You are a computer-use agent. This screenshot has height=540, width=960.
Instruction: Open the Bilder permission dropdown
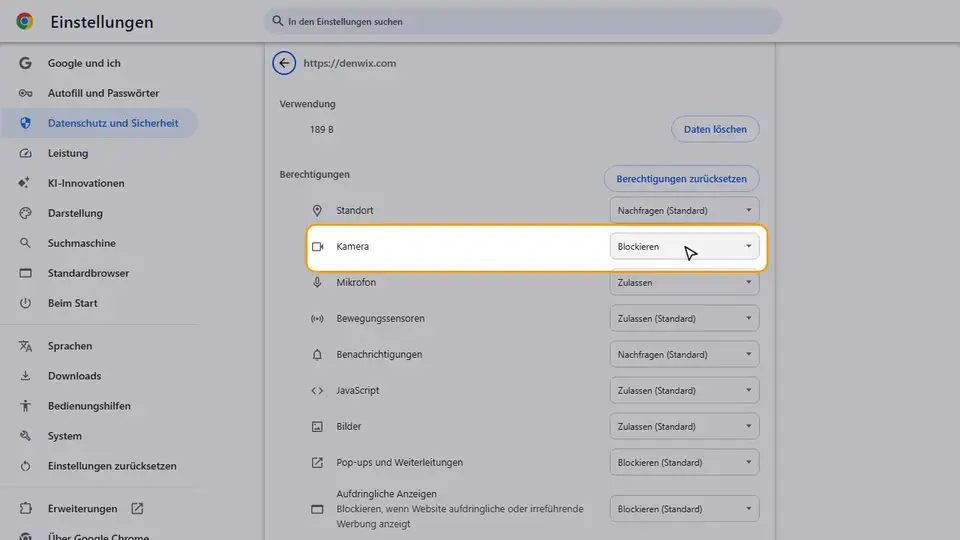pos(684,426)
